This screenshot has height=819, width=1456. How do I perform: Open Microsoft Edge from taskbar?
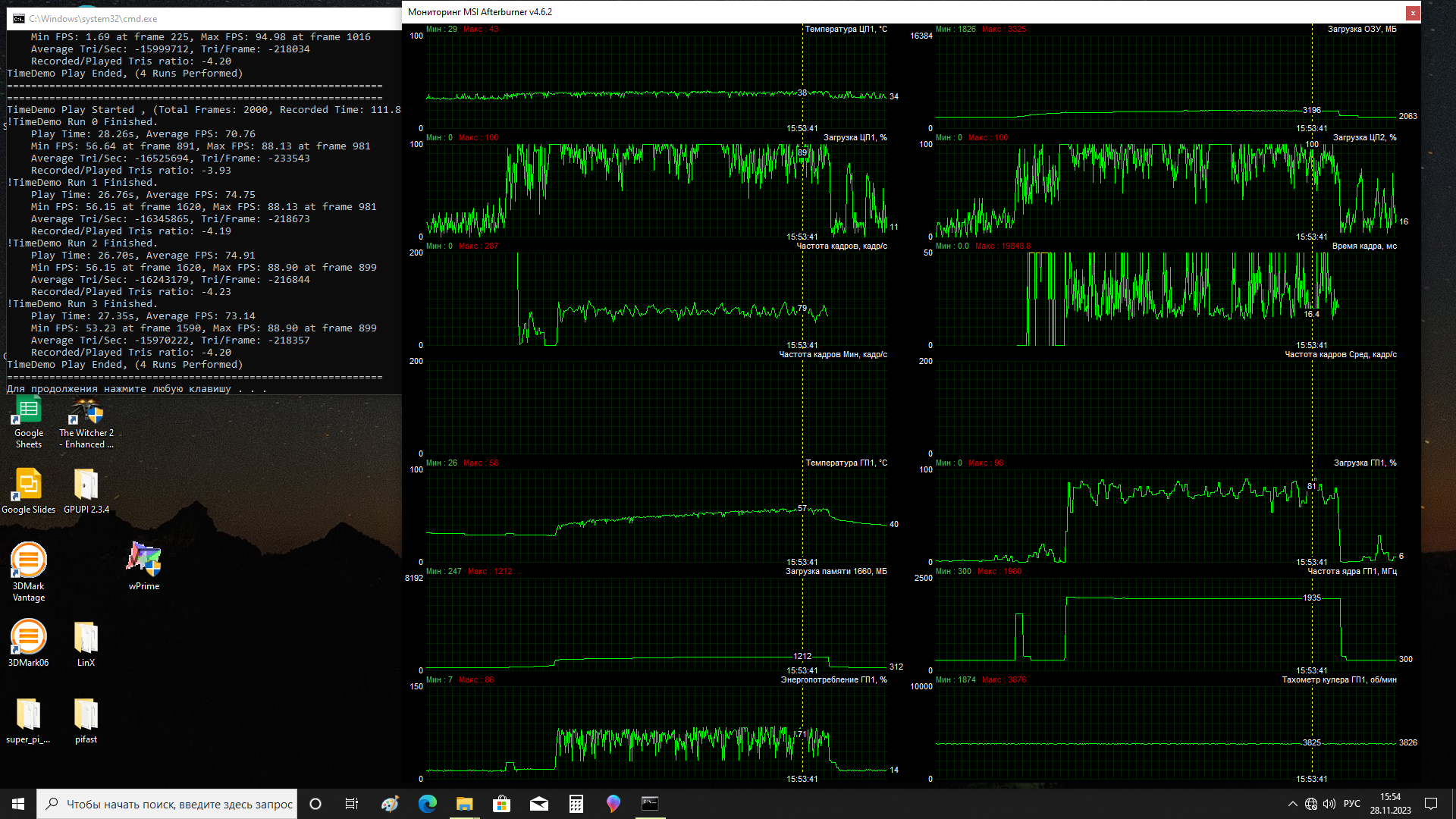428,804
